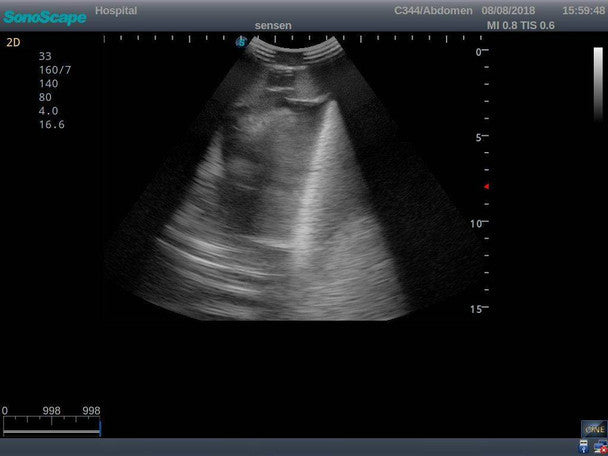Click the 33 parameter value
Screen dimensions: 608x456
click(x=45, y=57)
